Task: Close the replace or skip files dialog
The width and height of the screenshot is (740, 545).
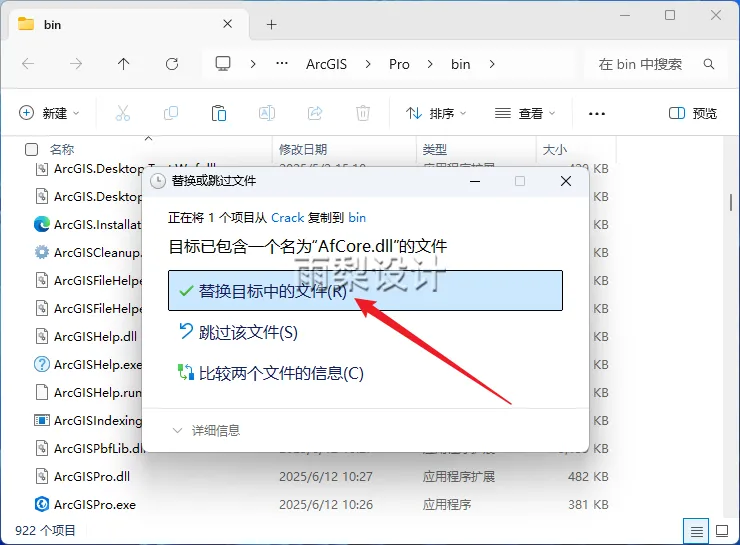Action: coord(566,181)
